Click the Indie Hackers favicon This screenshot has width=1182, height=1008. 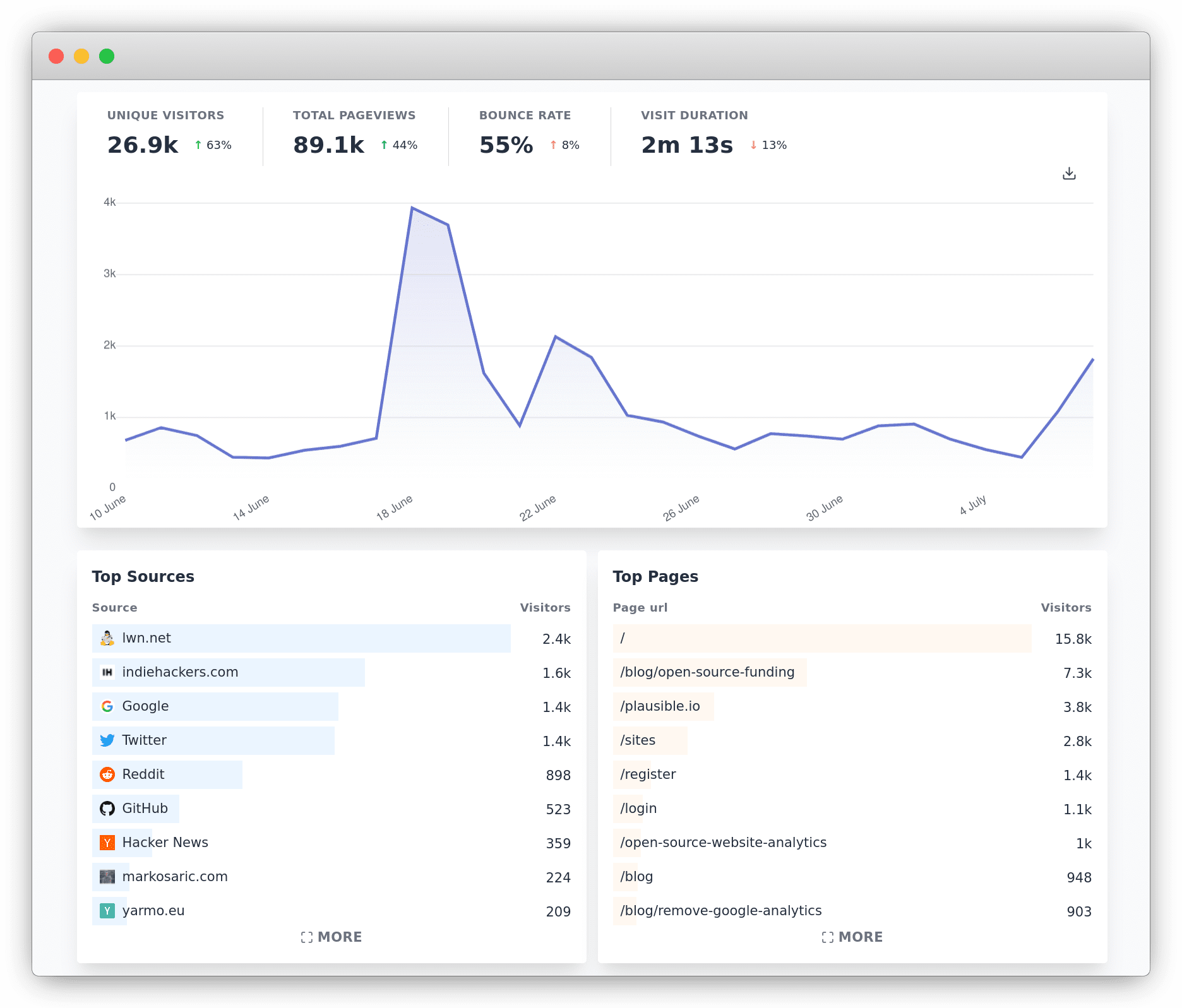tap(107, 672)
